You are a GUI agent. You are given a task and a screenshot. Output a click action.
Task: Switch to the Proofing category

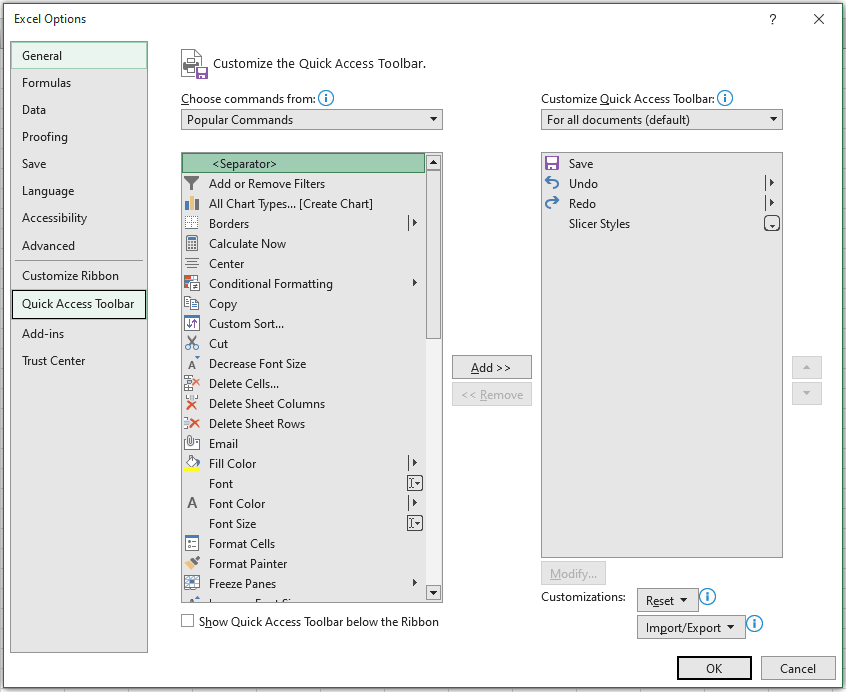[x=79, y=136]
